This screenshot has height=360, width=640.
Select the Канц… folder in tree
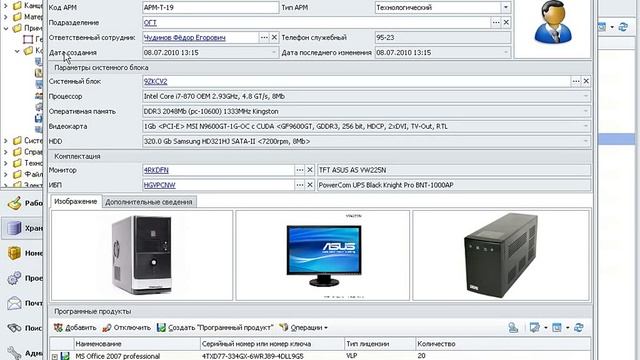tap(28, 6)
